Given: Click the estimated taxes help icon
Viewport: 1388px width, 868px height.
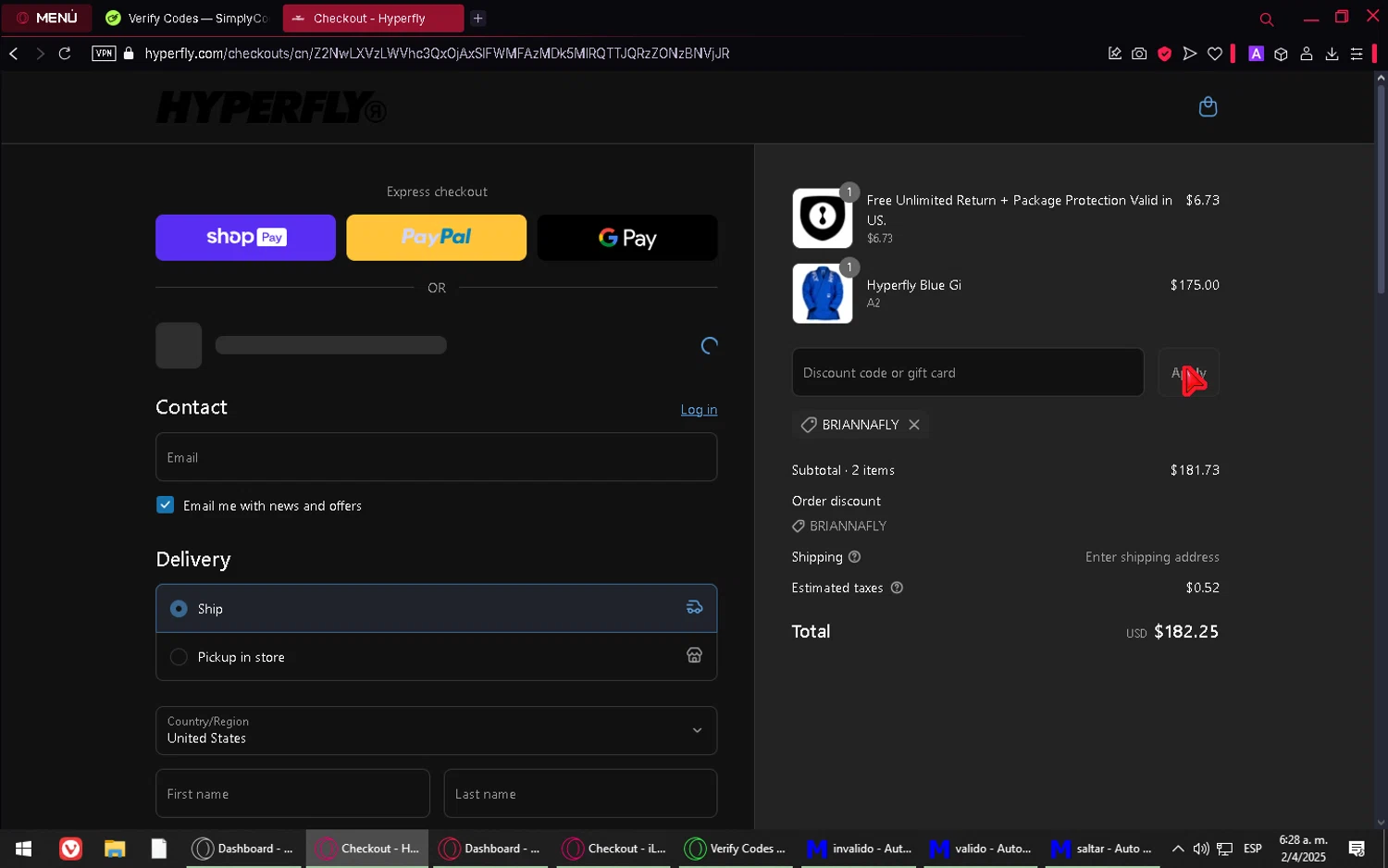Looking at the screenshot, I should pos(897,588).
